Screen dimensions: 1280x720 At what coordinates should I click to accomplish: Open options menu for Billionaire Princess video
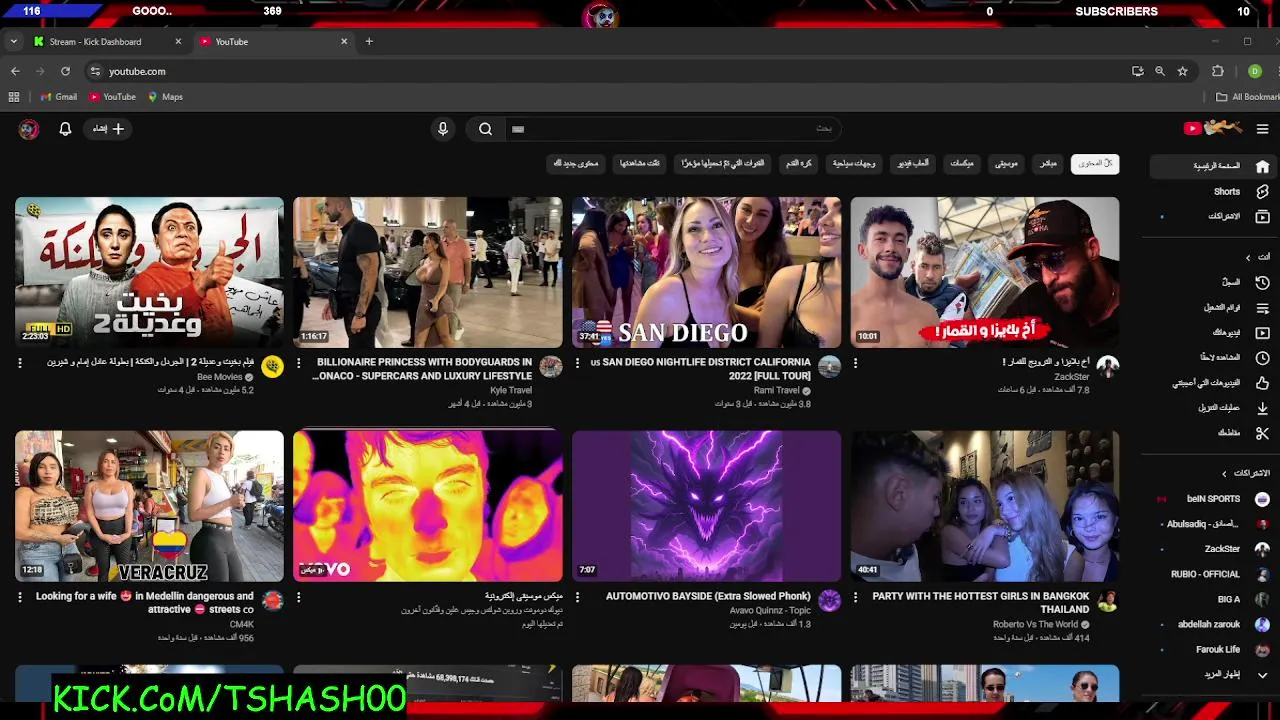298,363
